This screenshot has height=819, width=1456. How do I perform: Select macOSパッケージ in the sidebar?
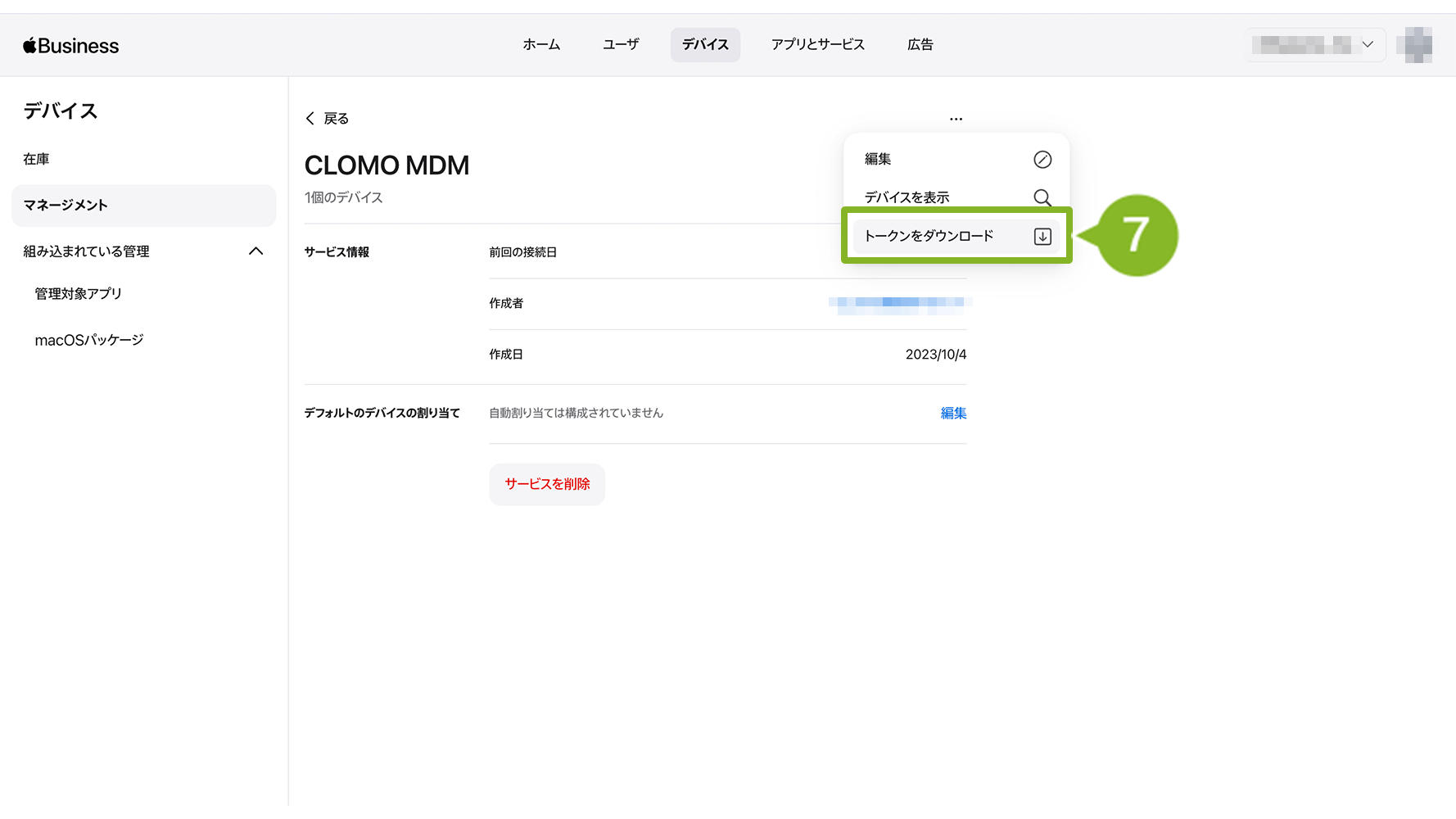tap(89, 340)
